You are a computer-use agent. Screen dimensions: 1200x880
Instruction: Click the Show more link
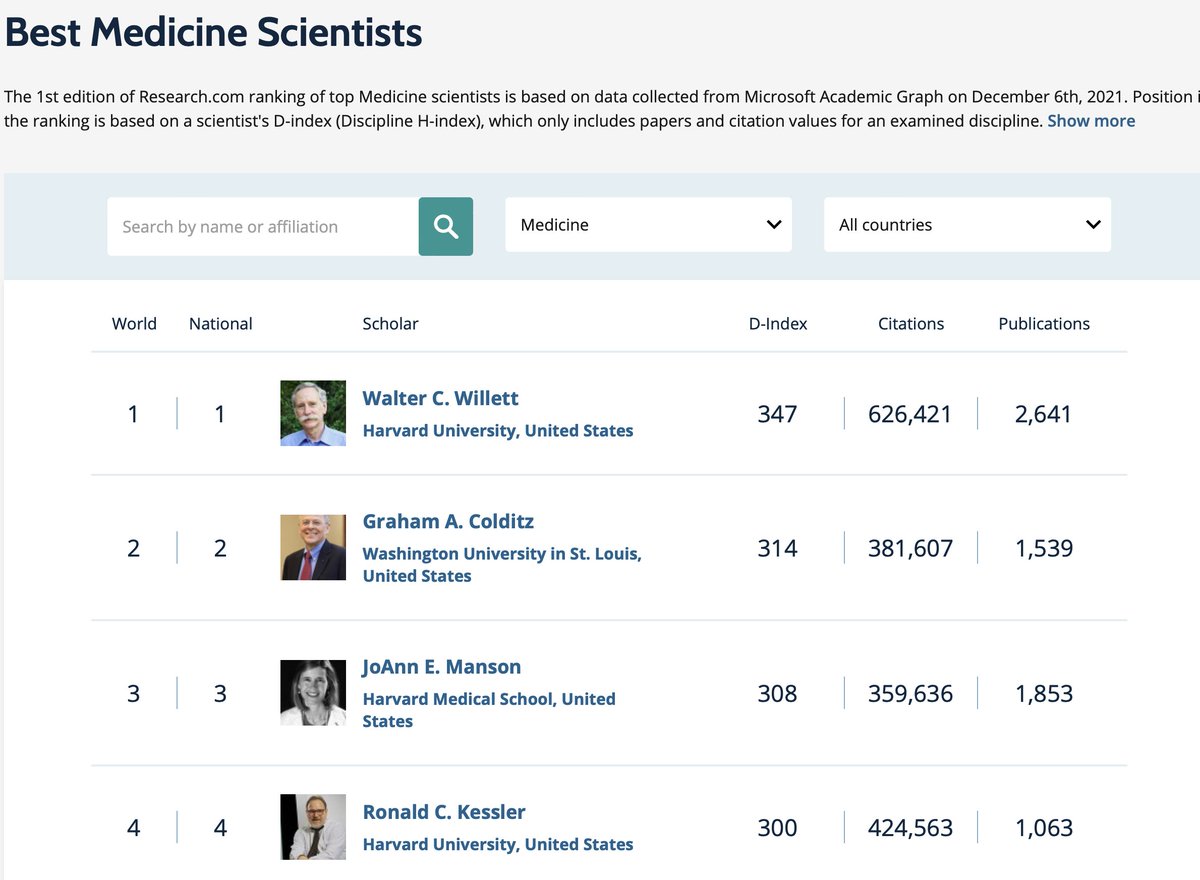click(x=1091, y=121)
